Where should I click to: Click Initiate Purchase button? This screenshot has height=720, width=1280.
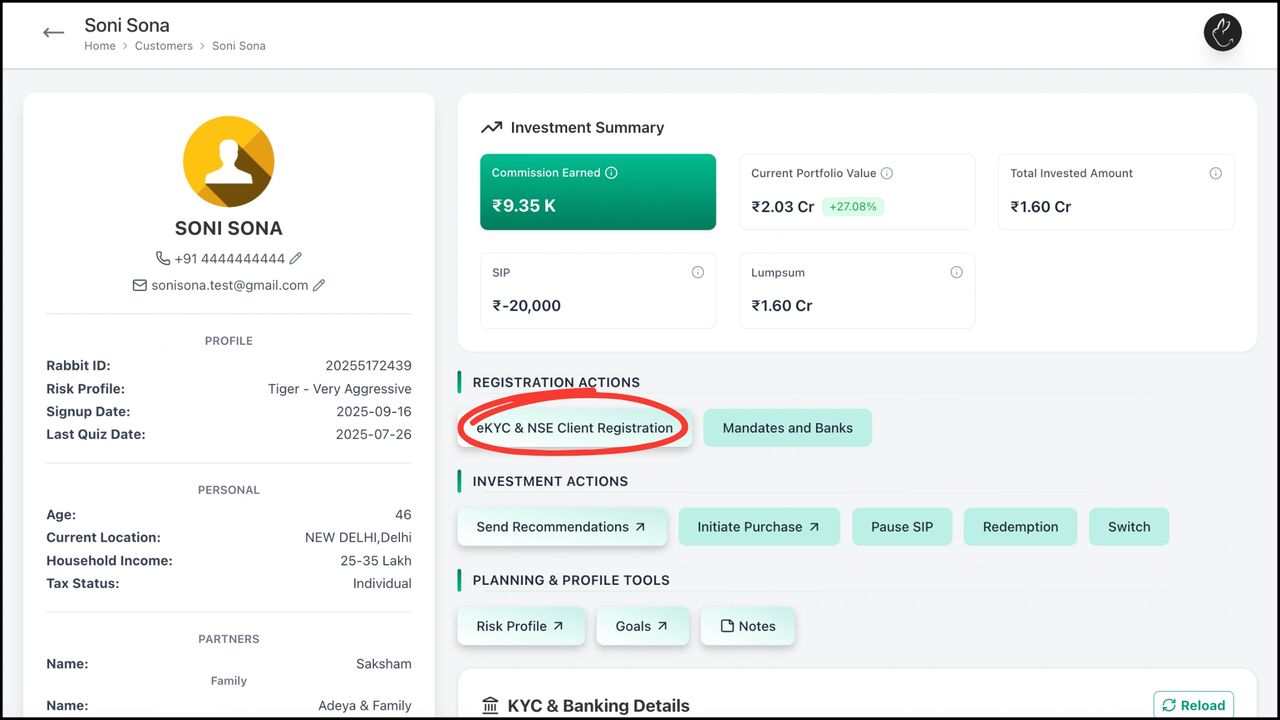click(x=758, y=527)
